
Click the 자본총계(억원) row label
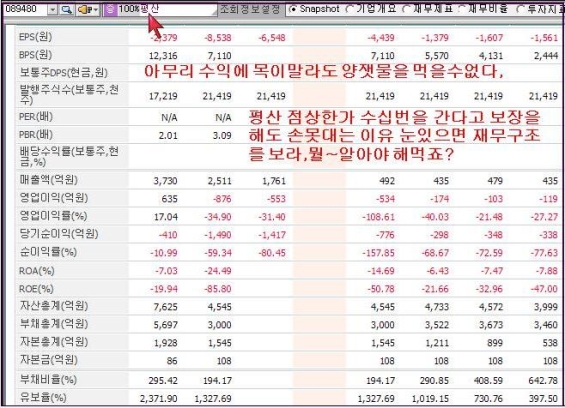pyautogui.click(x=53, y=342)
